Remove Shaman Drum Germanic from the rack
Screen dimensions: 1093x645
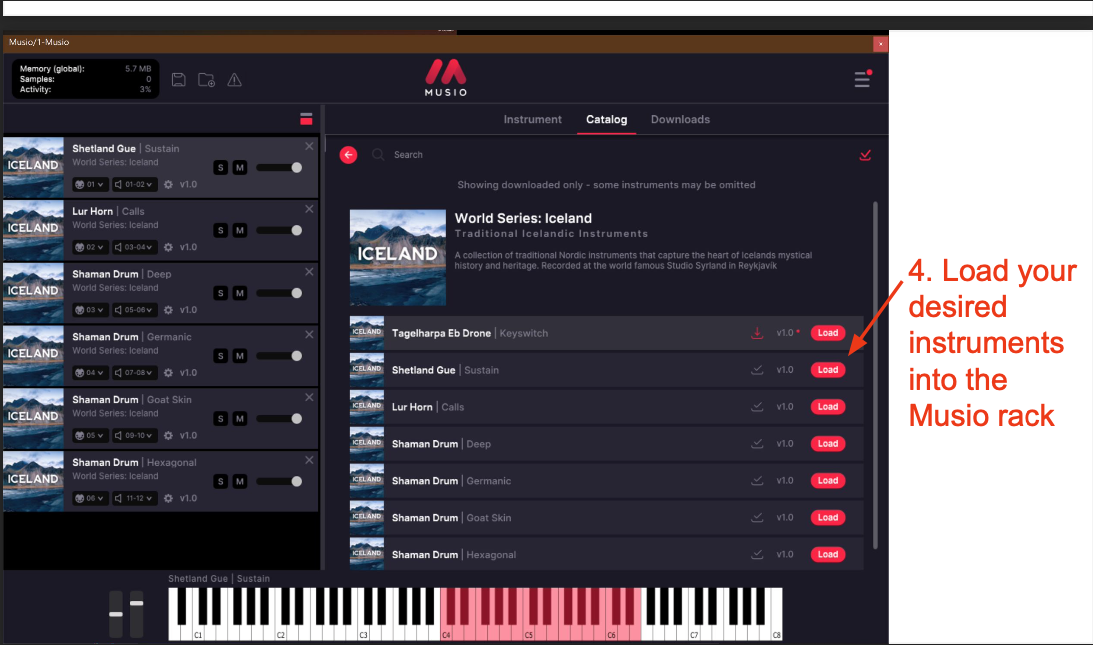(309, 335)
